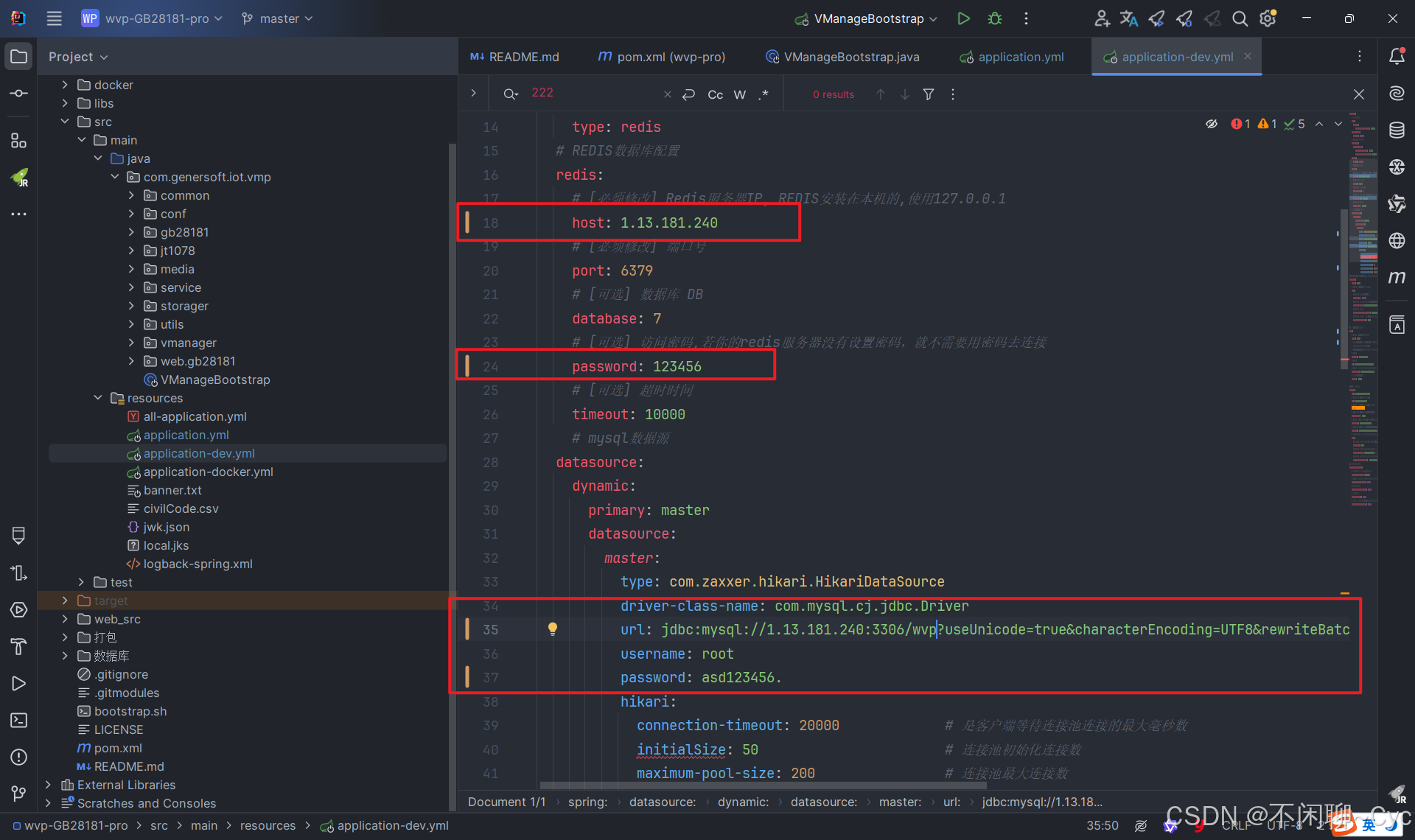Toggle case-sensitive matching in the find bar
Viewport: 1415px width, 840px height.
tap(714, 94)
